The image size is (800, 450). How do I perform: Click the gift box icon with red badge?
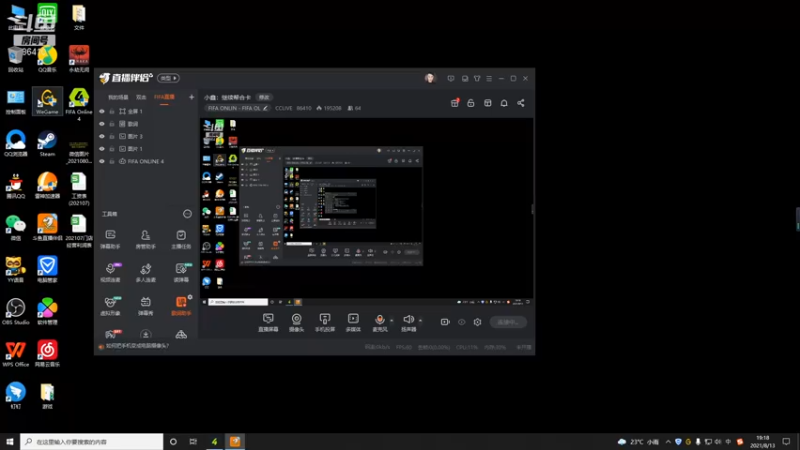(x=455, y=103)
